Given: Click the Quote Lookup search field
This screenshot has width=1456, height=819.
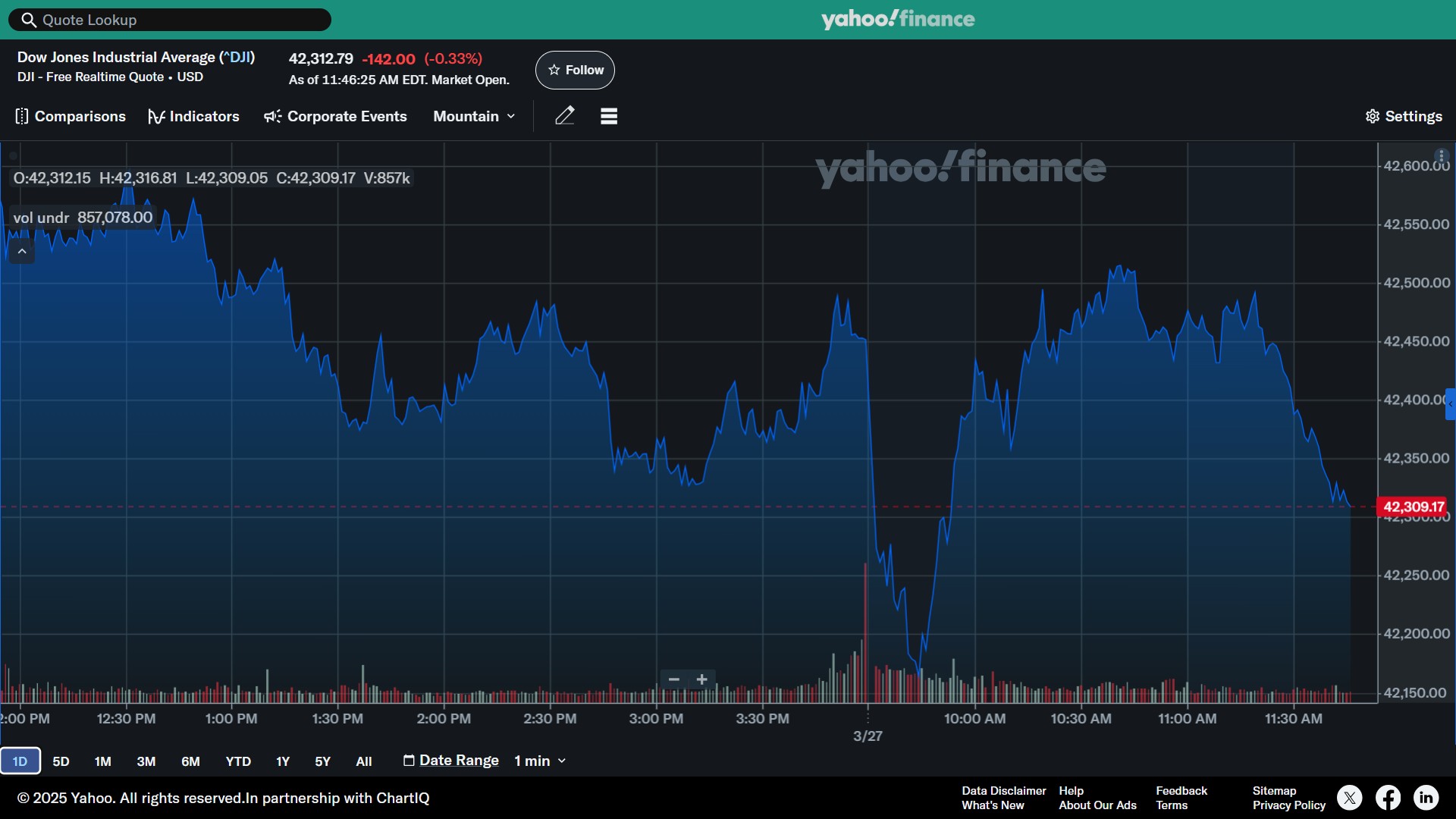Looking at the screenshot, I should tap(170, 20).
